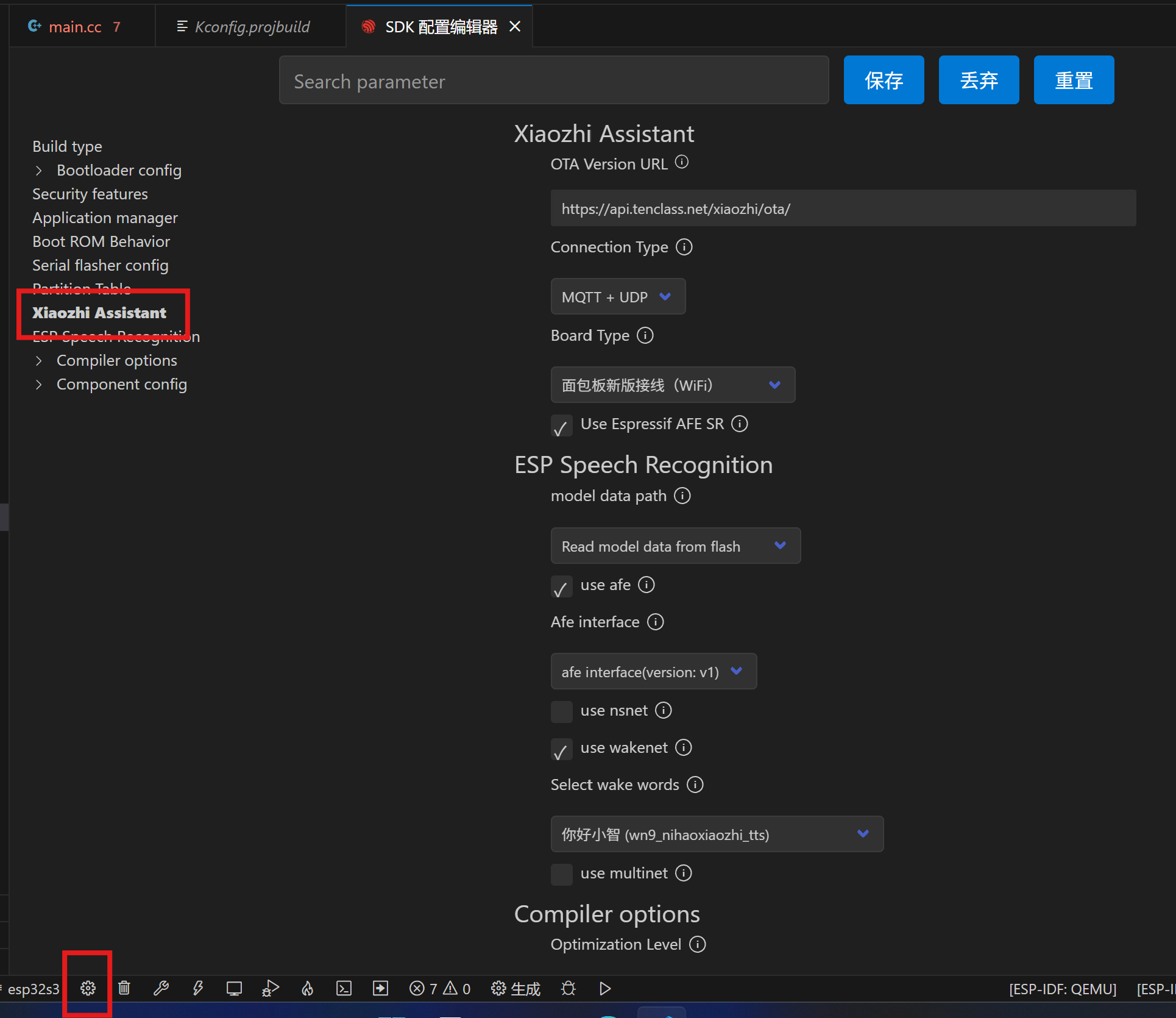Toggle the use afe checkbox
The image size is (1176, 1018).
click(561, 586)
